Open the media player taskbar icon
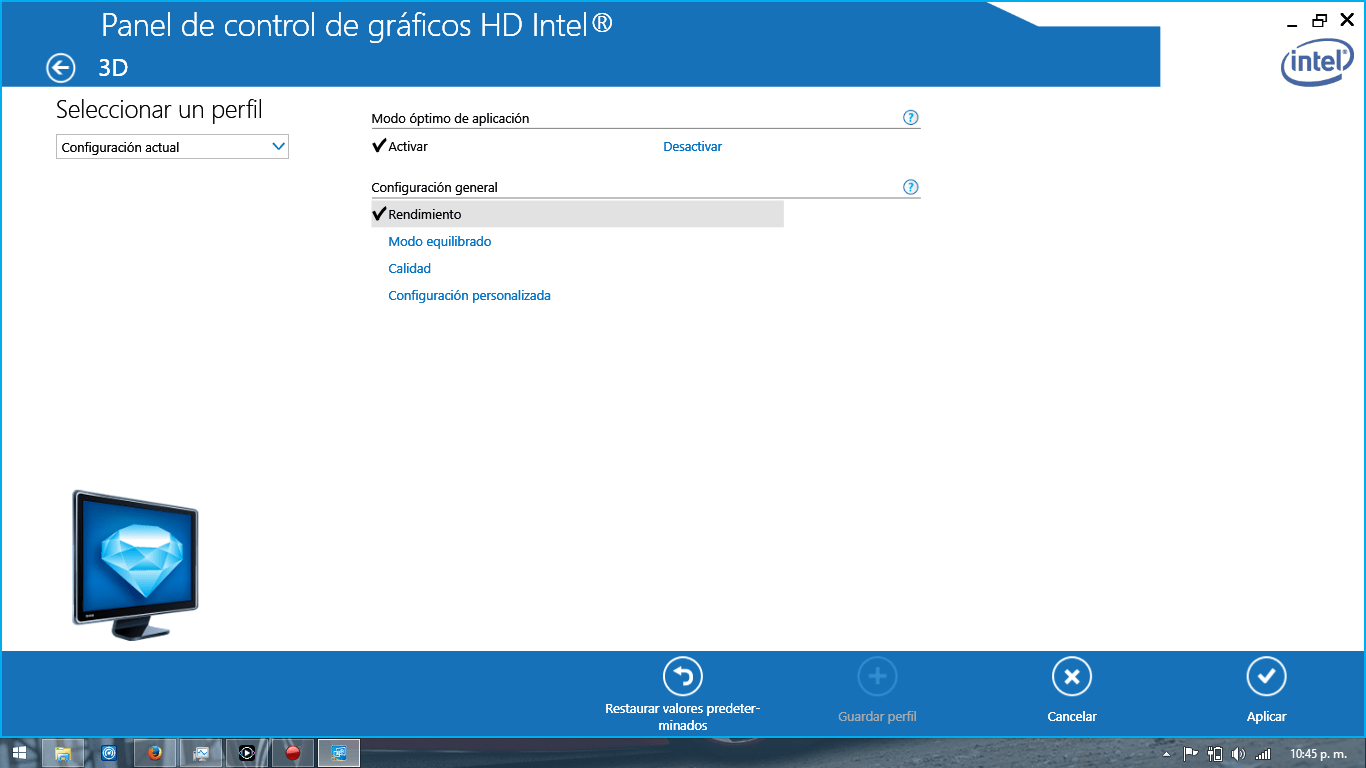Viewport: 1366px width, 768px height. [x=246, y=753]
